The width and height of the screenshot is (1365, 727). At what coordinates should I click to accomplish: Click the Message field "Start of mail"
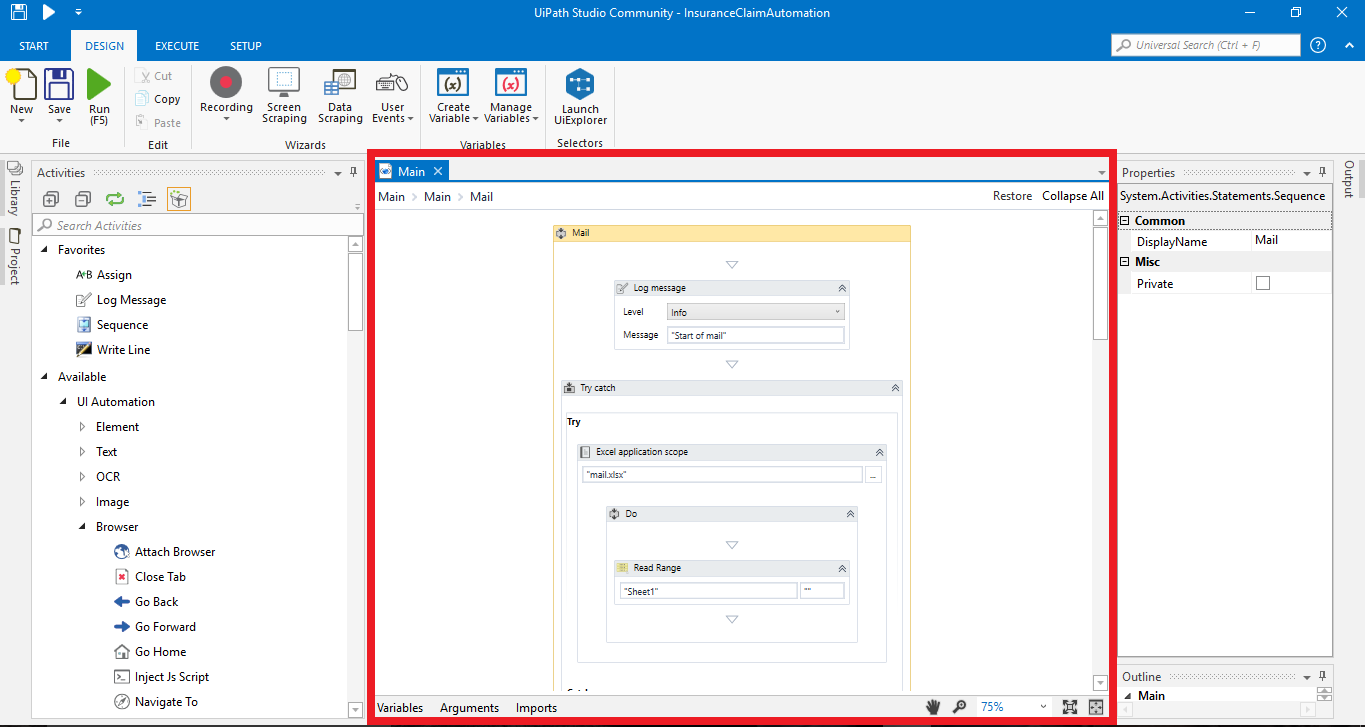click(x=756, y=335)
